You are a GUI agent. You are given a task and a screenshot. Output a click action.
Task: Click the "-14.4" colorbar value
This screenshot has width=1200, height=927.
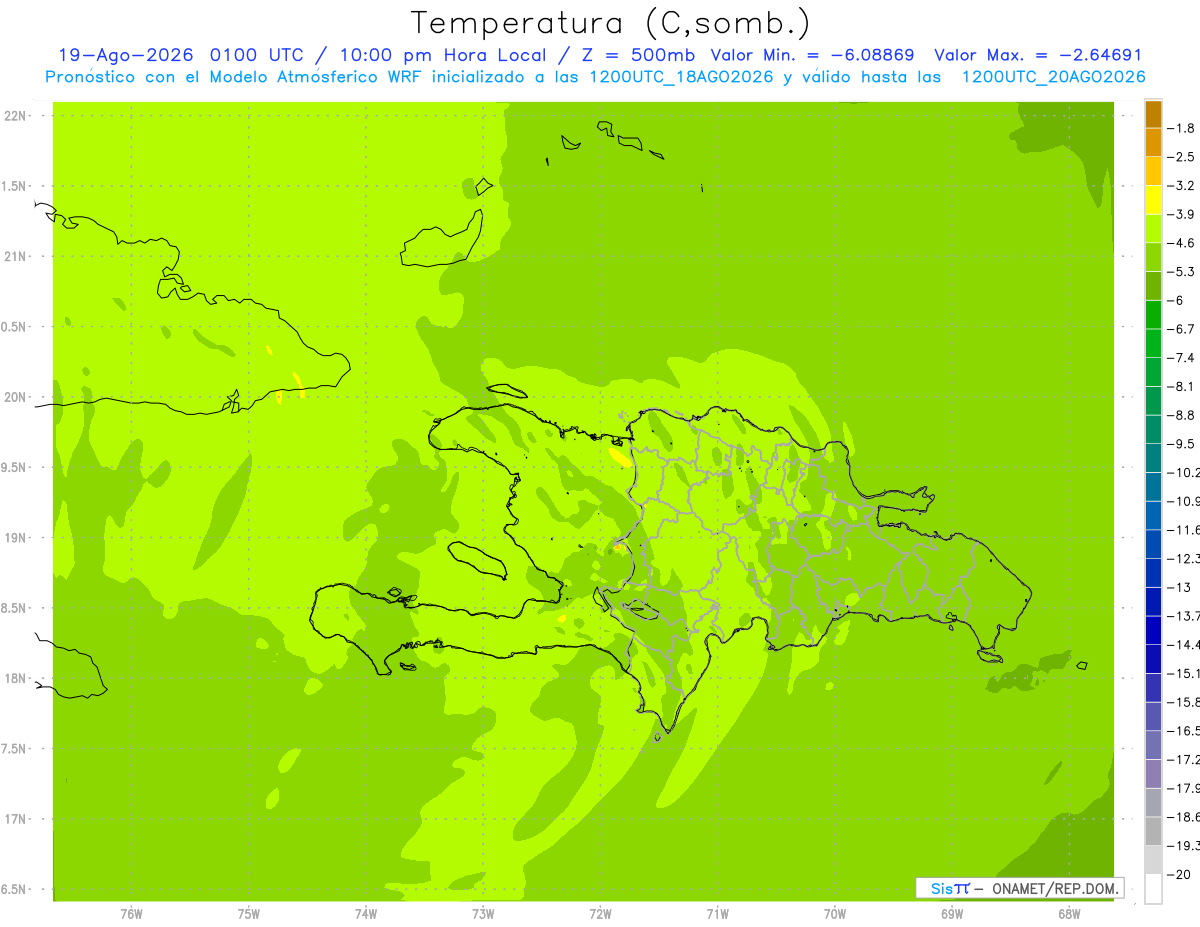(1184, 645)
